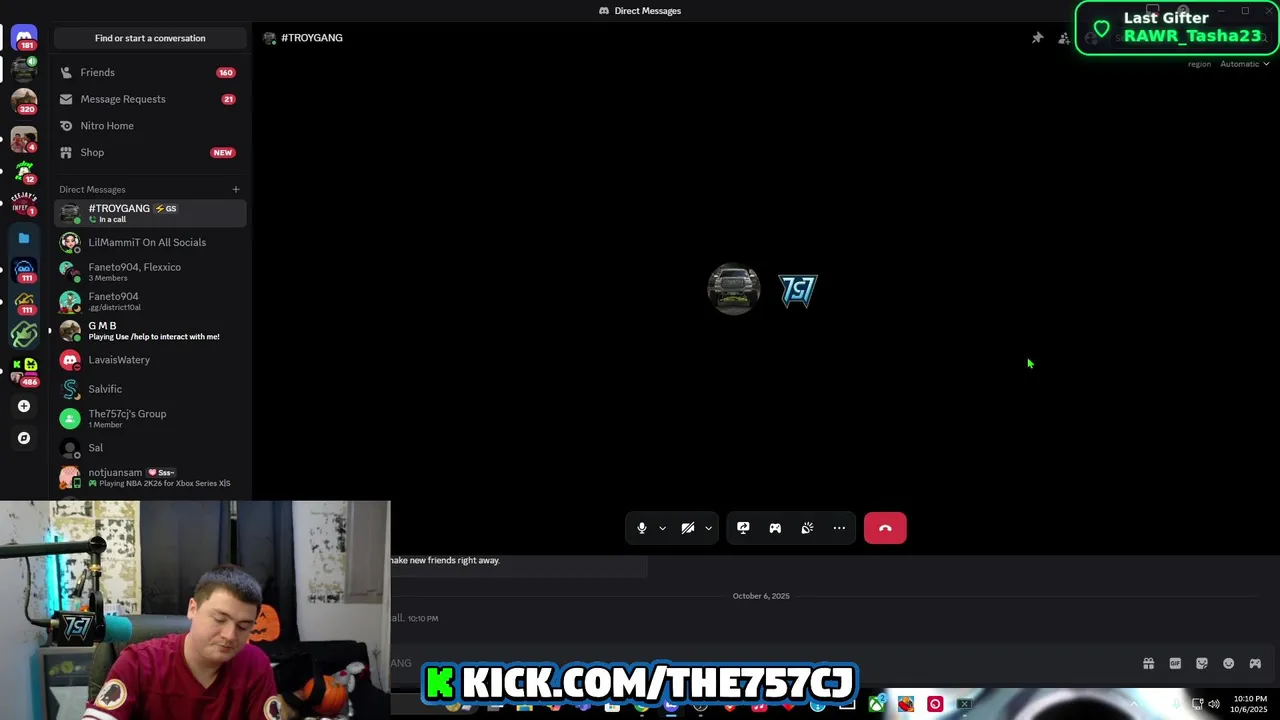Screen dimensions: 1280x720
Task: Open microphone input options arrow
Action: (x=662, y=528)
